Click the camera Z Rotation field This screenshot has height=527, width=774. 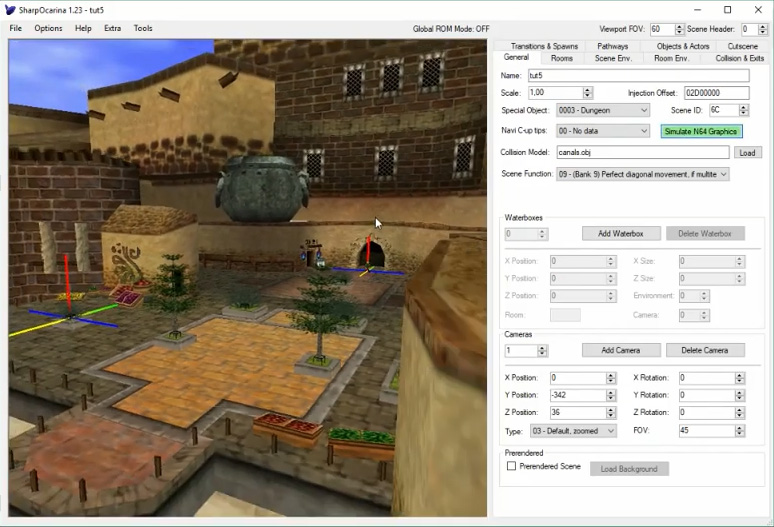pos(707,412)
